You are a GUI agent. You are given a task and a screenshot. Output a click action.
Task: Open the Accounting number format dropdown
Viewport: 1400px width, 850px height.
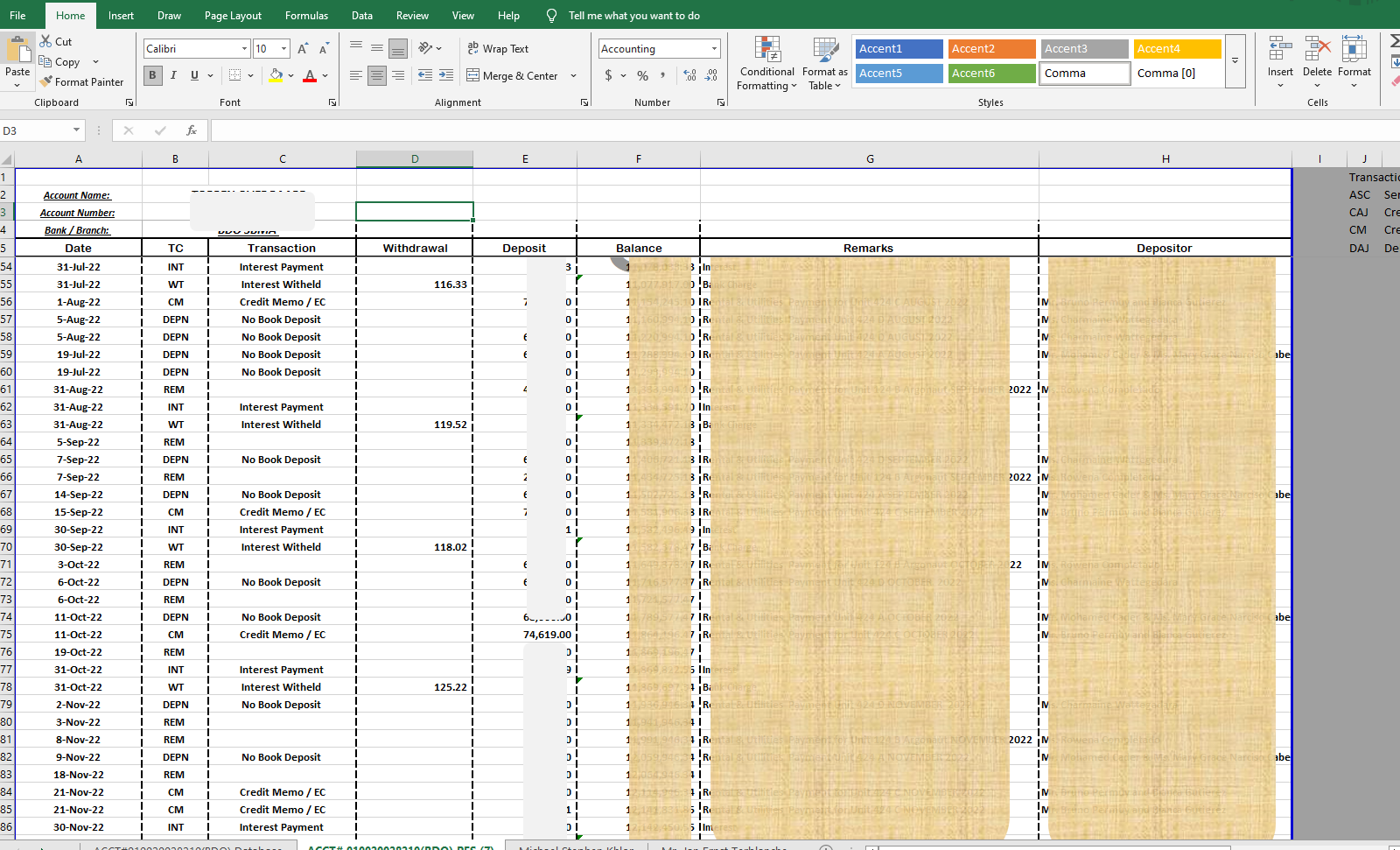pyautogui.click(x=714, y=49)
